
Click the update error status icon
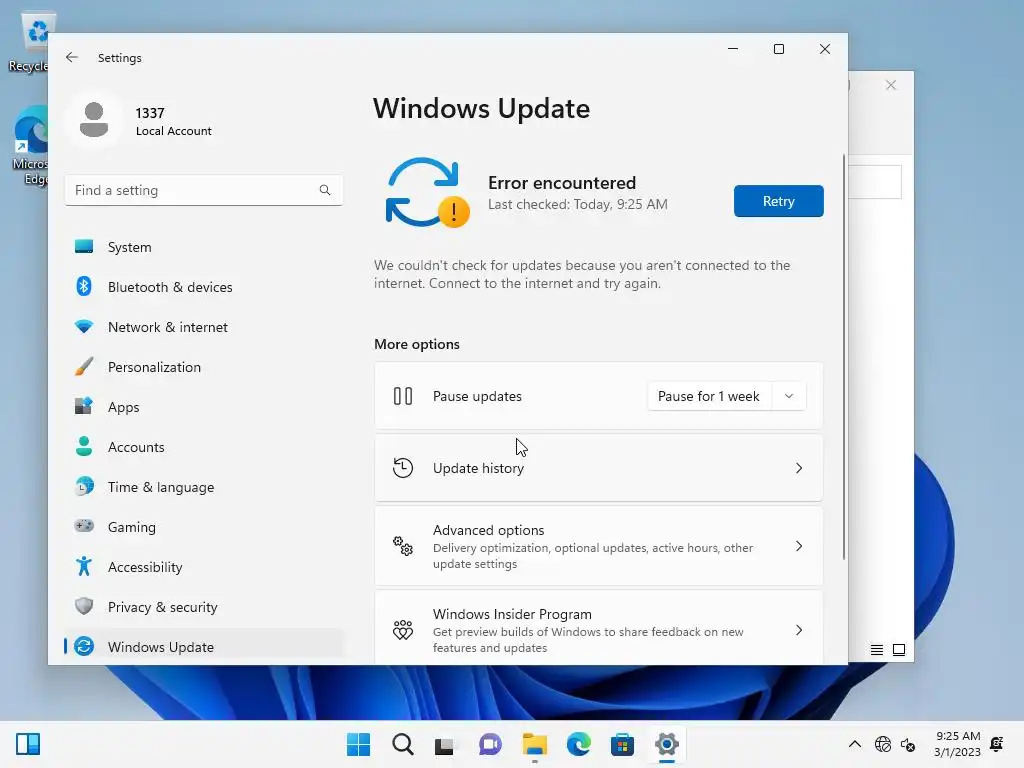tap(426, 193)
